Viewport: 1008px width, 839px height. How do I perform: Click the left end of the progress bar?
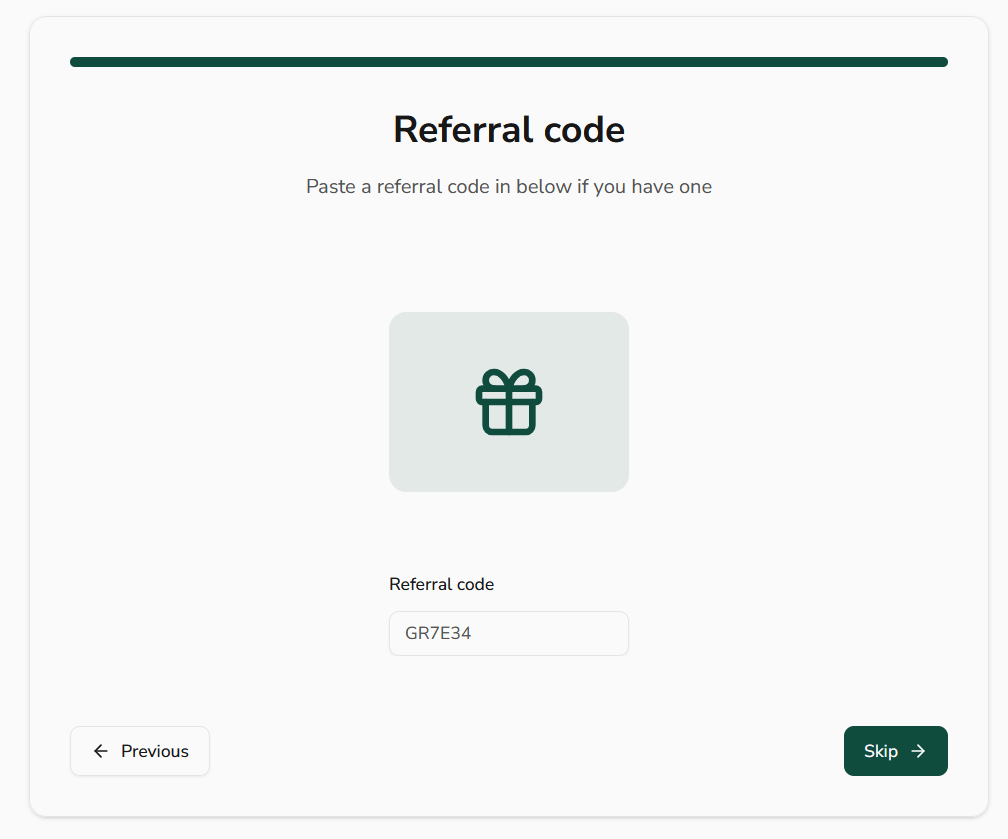click(x=78, y=62)
